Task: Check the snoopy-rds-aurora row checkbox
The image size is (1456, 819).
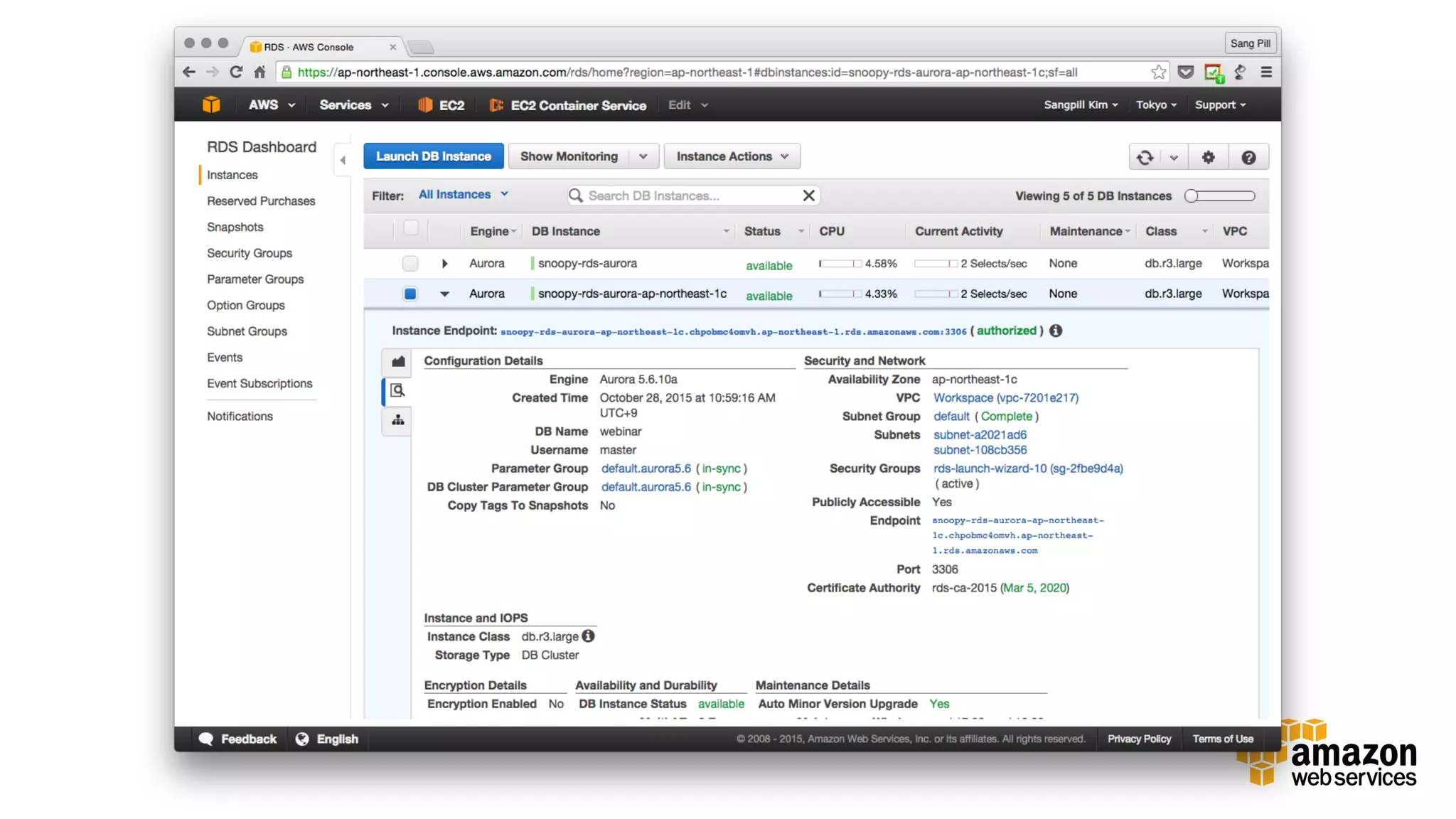Action: coord(410,264)
